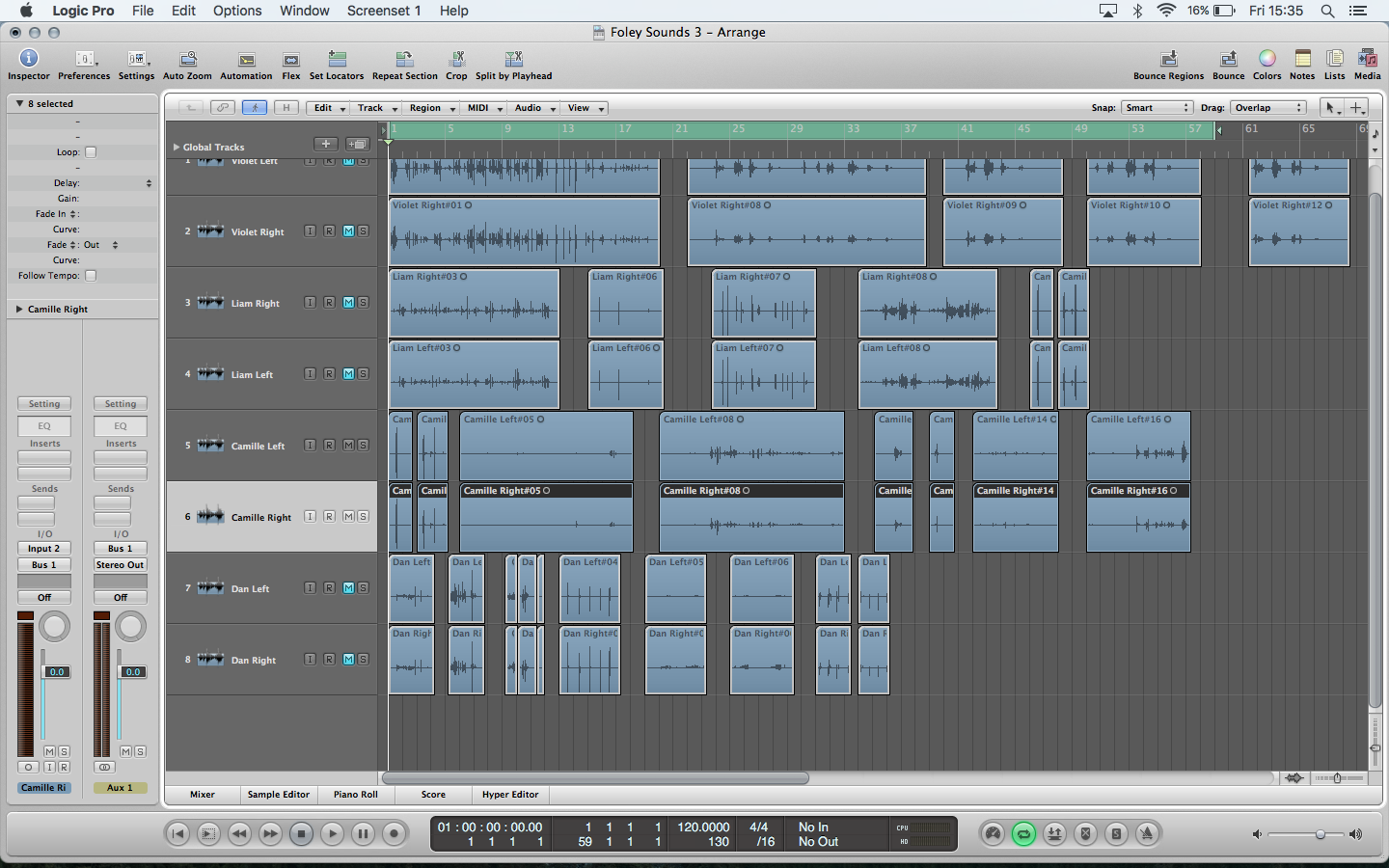Open the Drag mode dropdown
This screenshot has height=868, width=1389.
(x=1267, y=108)
